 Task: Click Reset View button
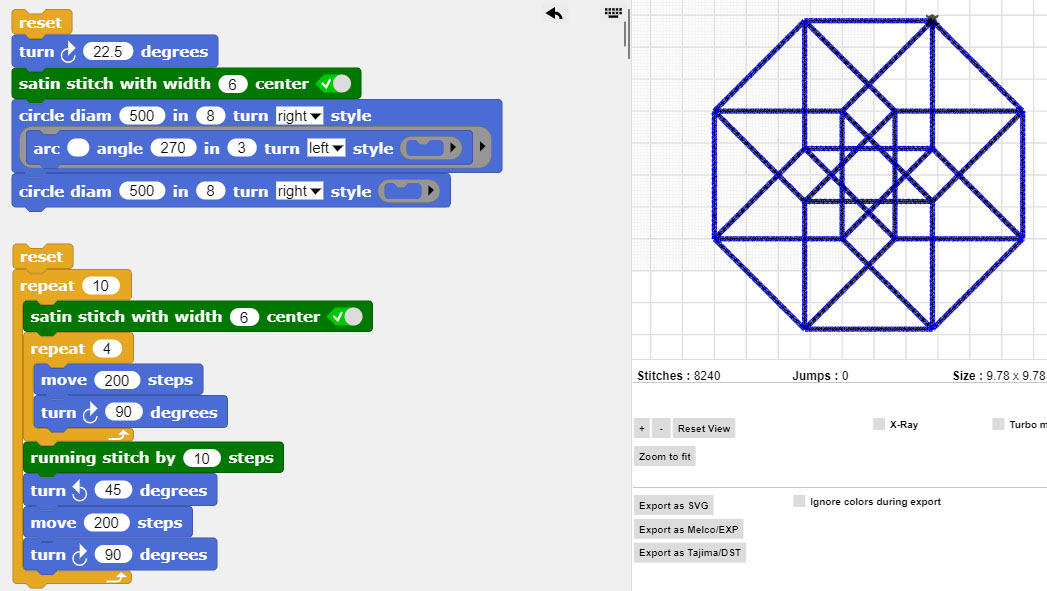tap(704, 428)
